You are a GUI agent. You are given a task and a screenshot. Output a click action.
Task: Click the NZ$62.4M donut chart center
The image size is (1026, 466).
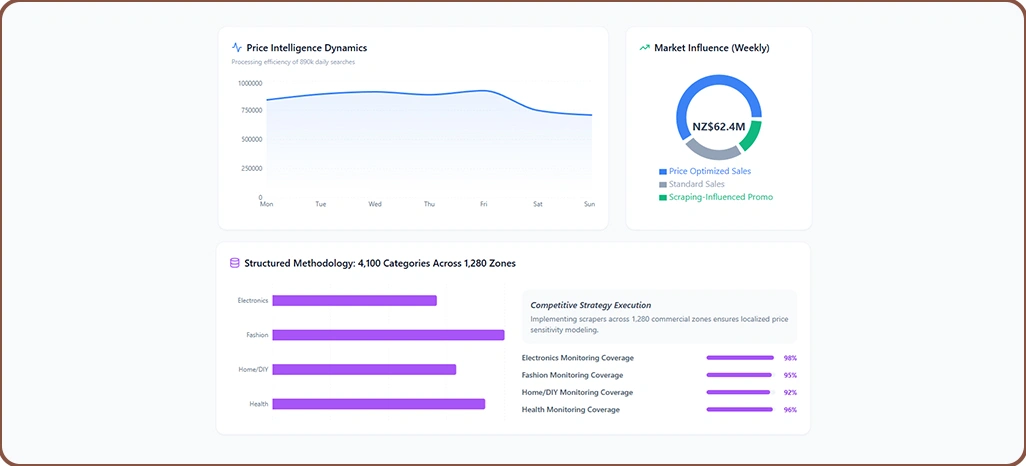pyautogui.click(x=718, y=127)
